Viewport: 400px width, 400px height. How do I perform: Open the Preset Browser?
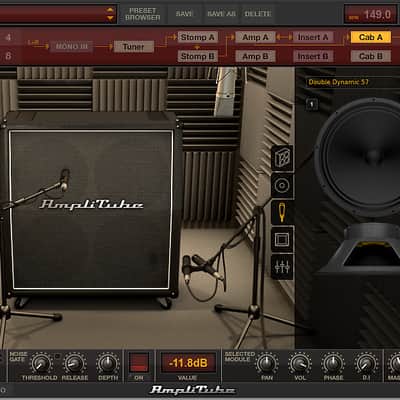(142, 14)
